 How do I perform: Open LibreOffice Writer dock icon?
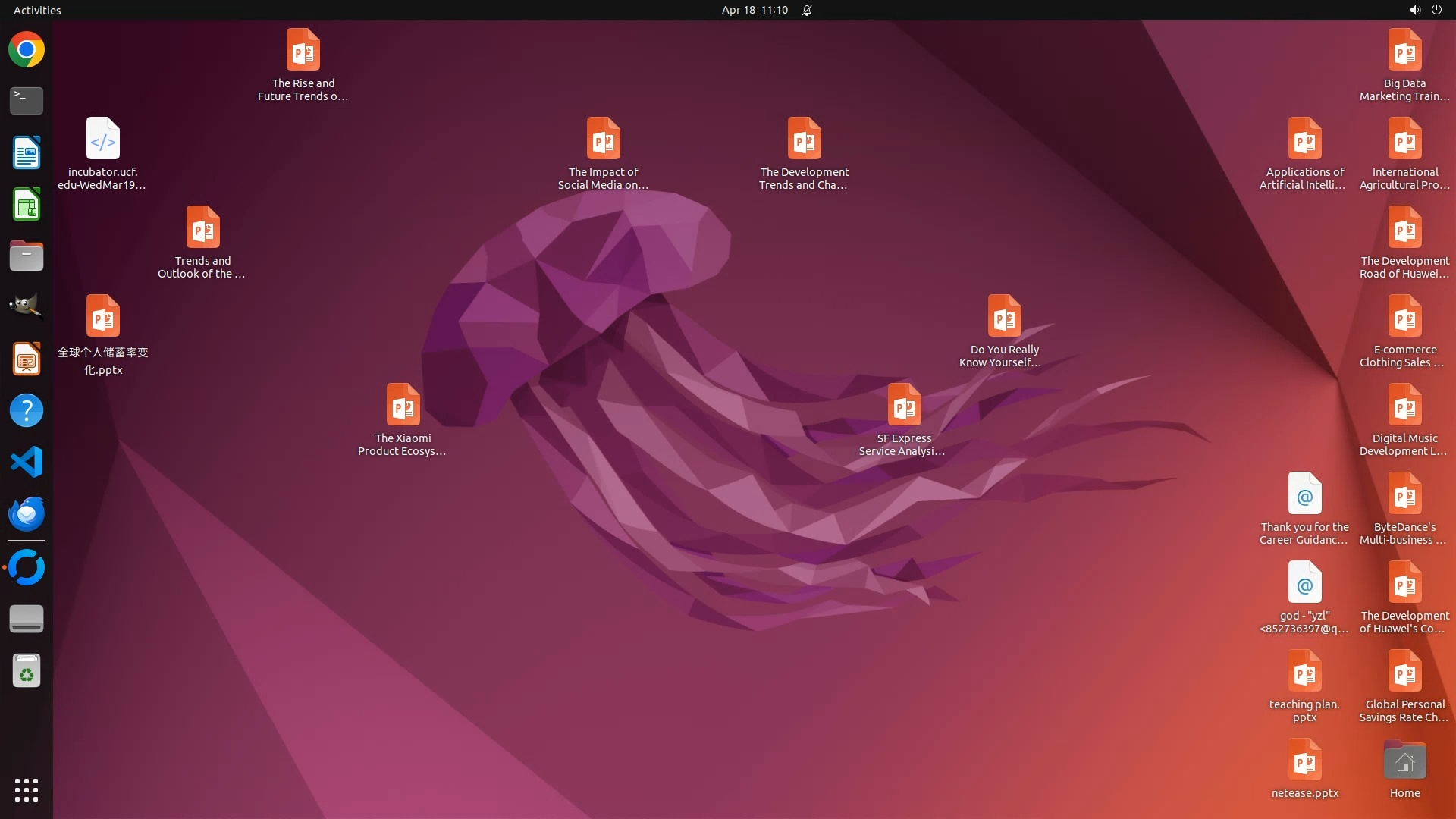tap(27, 152)
